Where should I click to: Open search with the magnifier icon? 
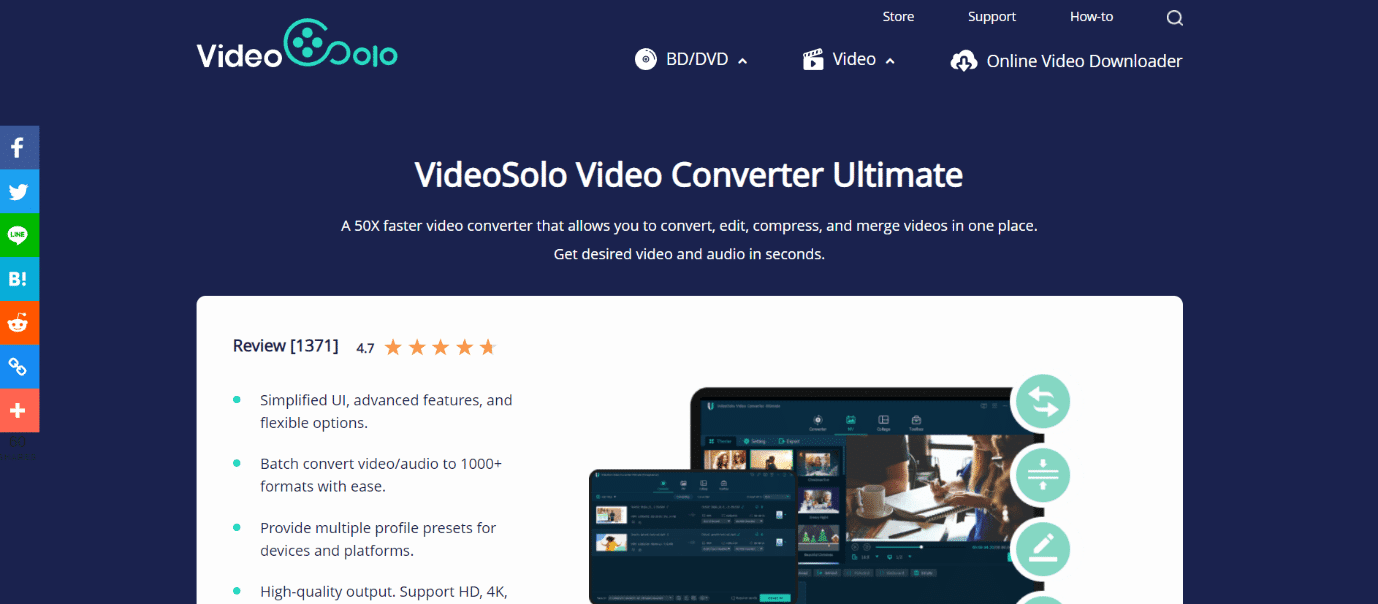(1174, 17)
